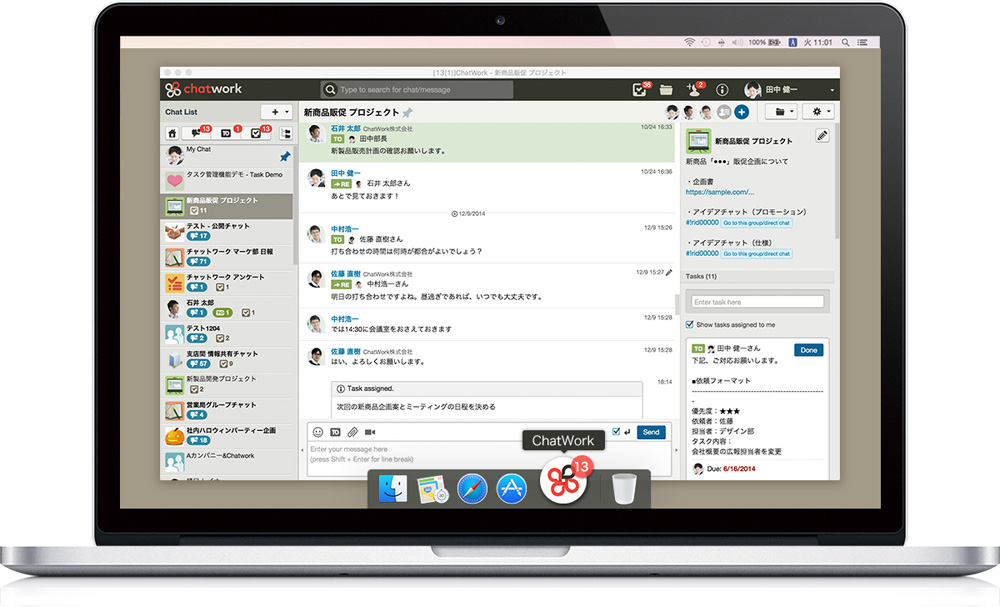Open 石井 太郎 direct chat in list
This screenshot has height=607, width=1000.
[226, 308]
